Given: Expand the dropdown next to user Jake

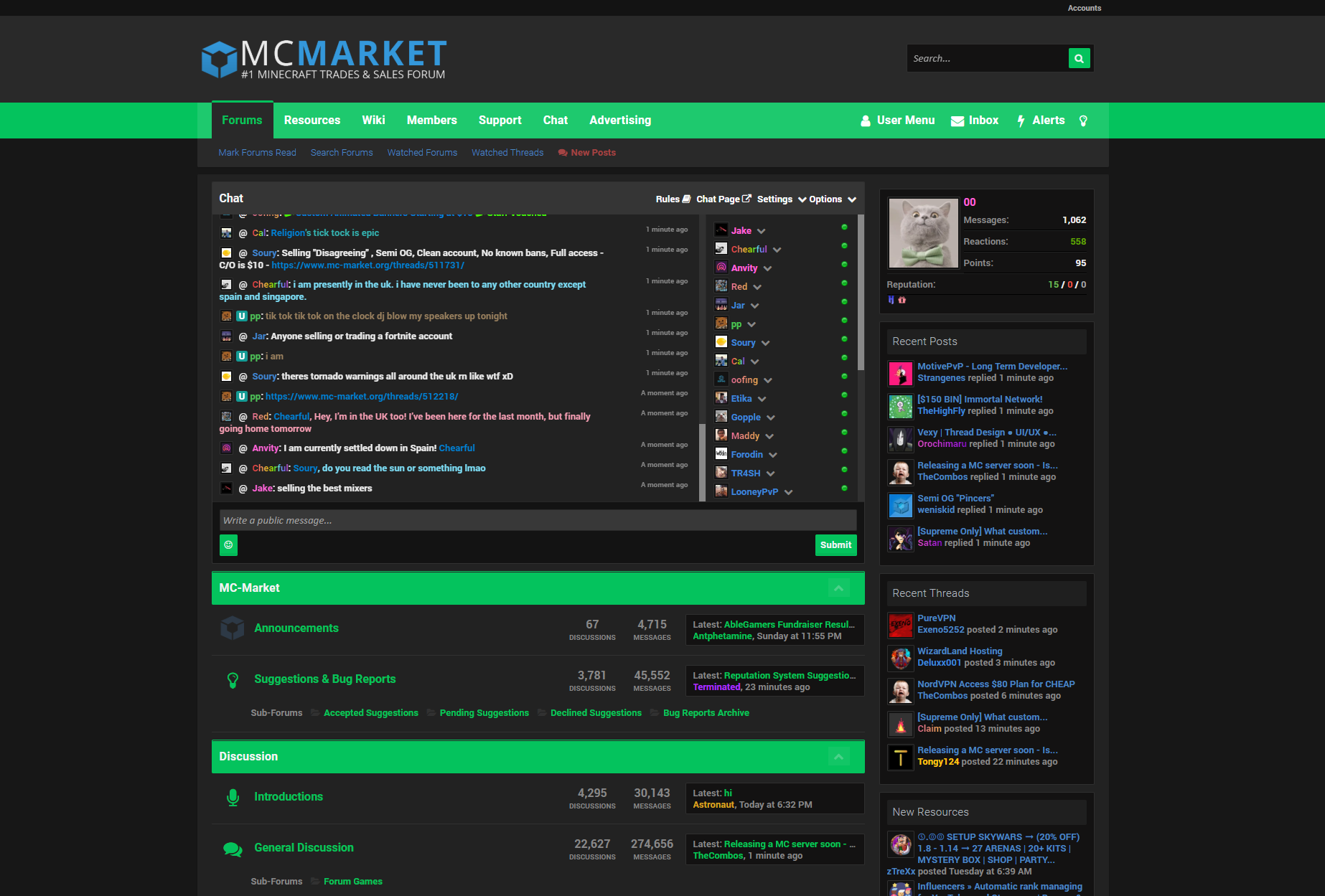Looking at the screenshot, I should 761,231.
